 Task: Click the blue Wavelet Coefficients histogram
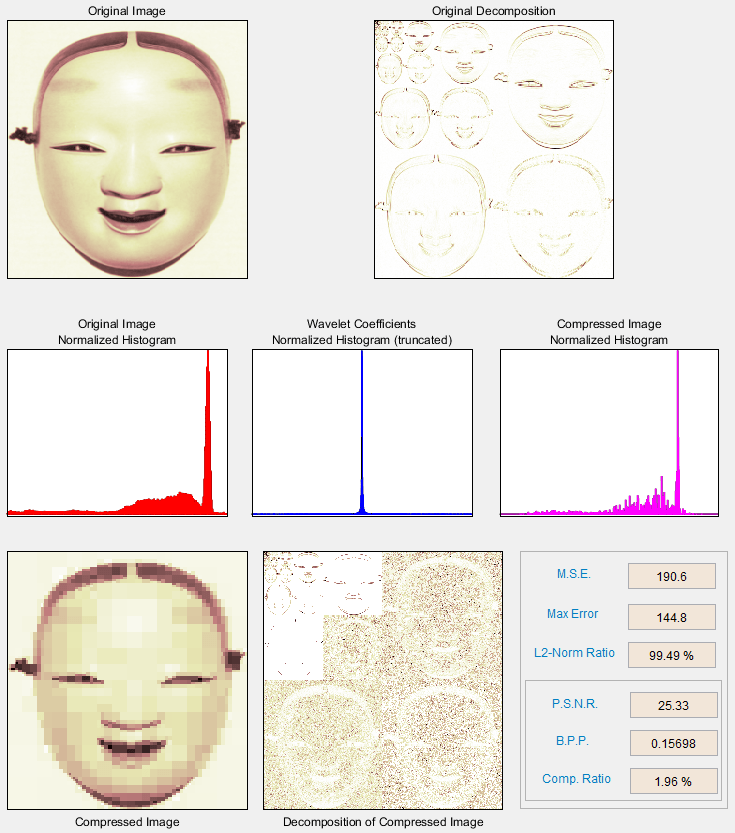click(362, 432)
